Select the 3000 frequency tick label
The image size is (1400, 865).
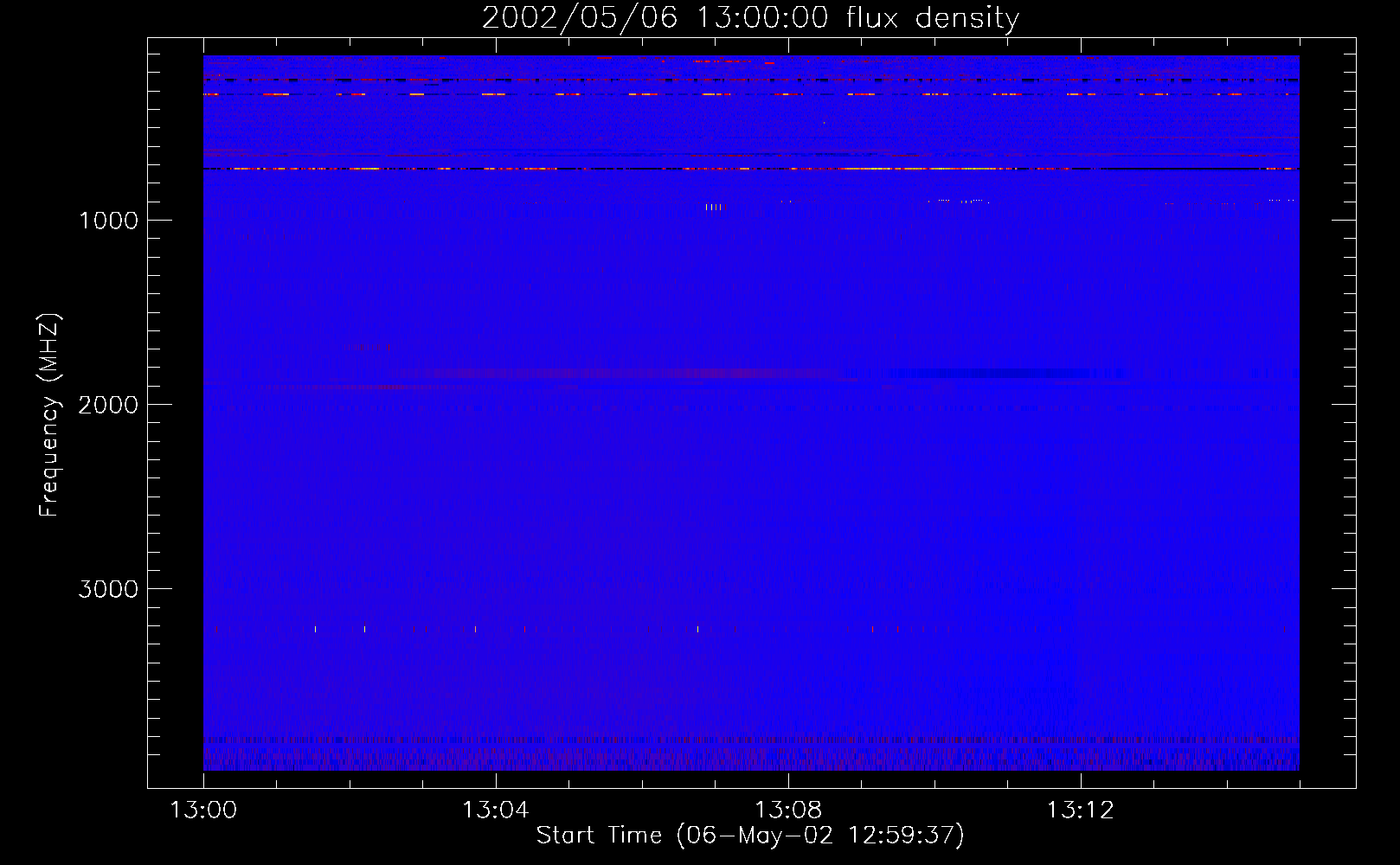click(108, 589)
